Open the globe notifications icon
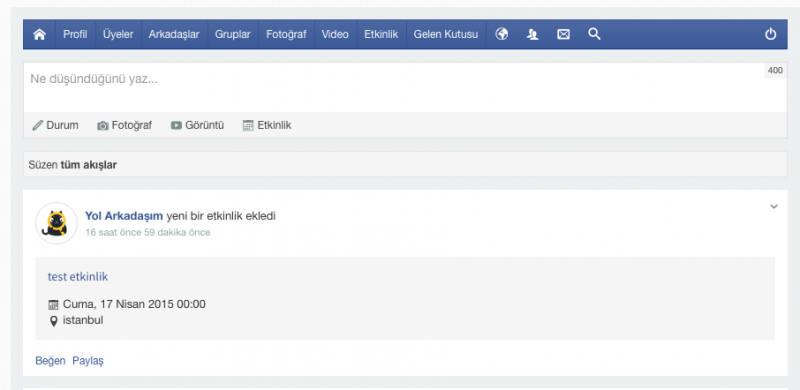This screenshot has height=390, width=800. [502, 34]
